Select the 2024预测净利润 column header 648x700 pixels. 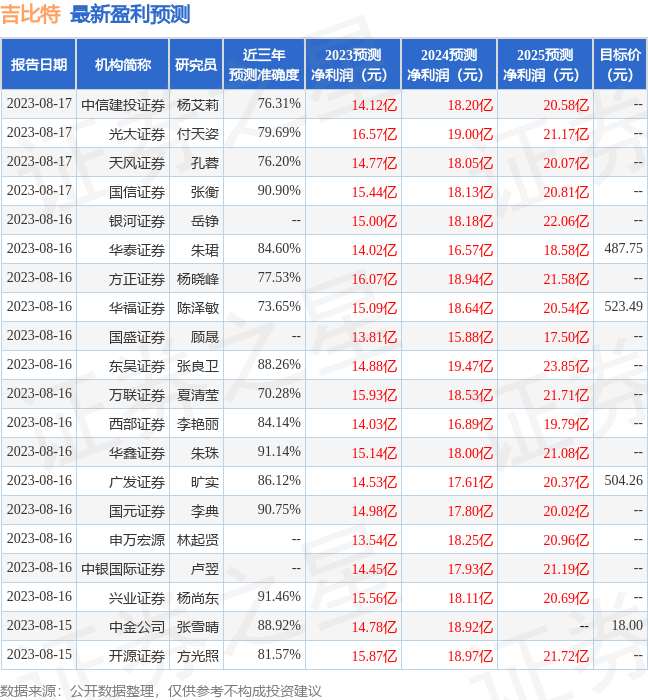coord(449,65)
